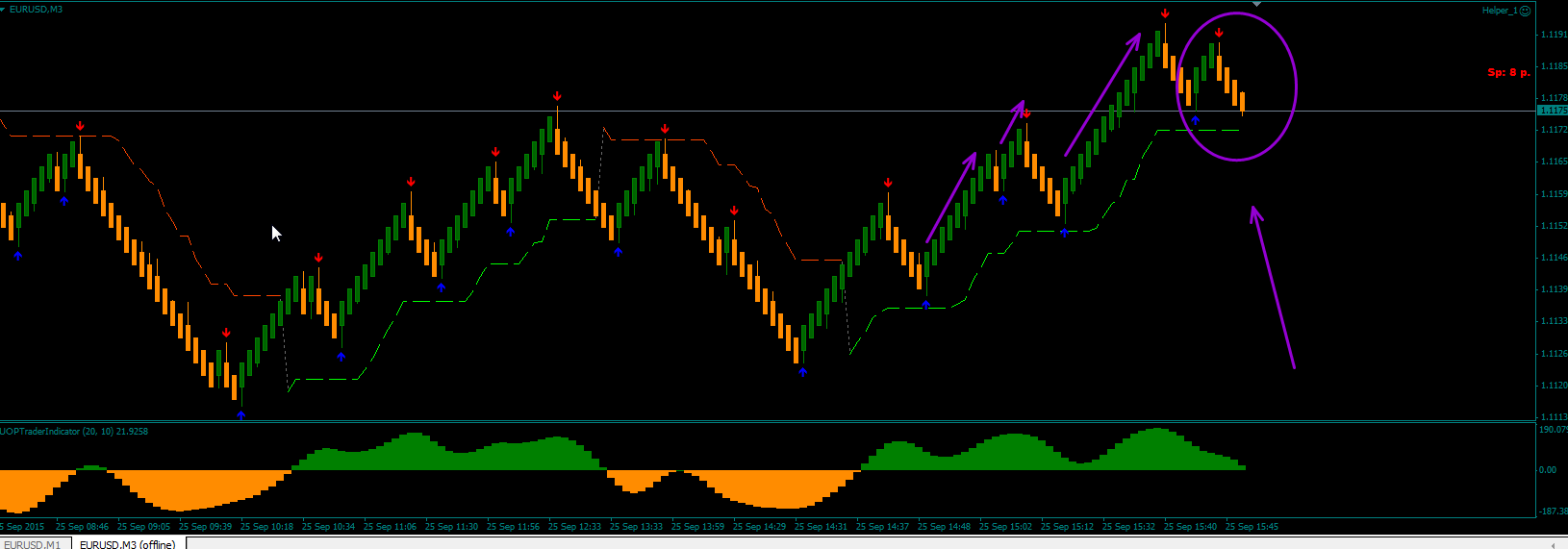1568x549 pixels.
Task: Click the 1.1120 price scale value
Action: pyautogui.click(x=1554, y=386)
